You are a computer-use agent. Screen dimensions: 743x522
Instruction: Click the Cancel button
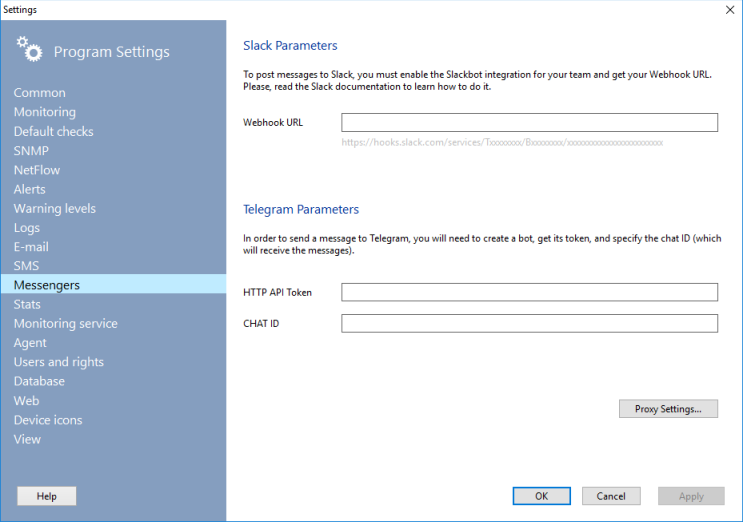[611, 496]
